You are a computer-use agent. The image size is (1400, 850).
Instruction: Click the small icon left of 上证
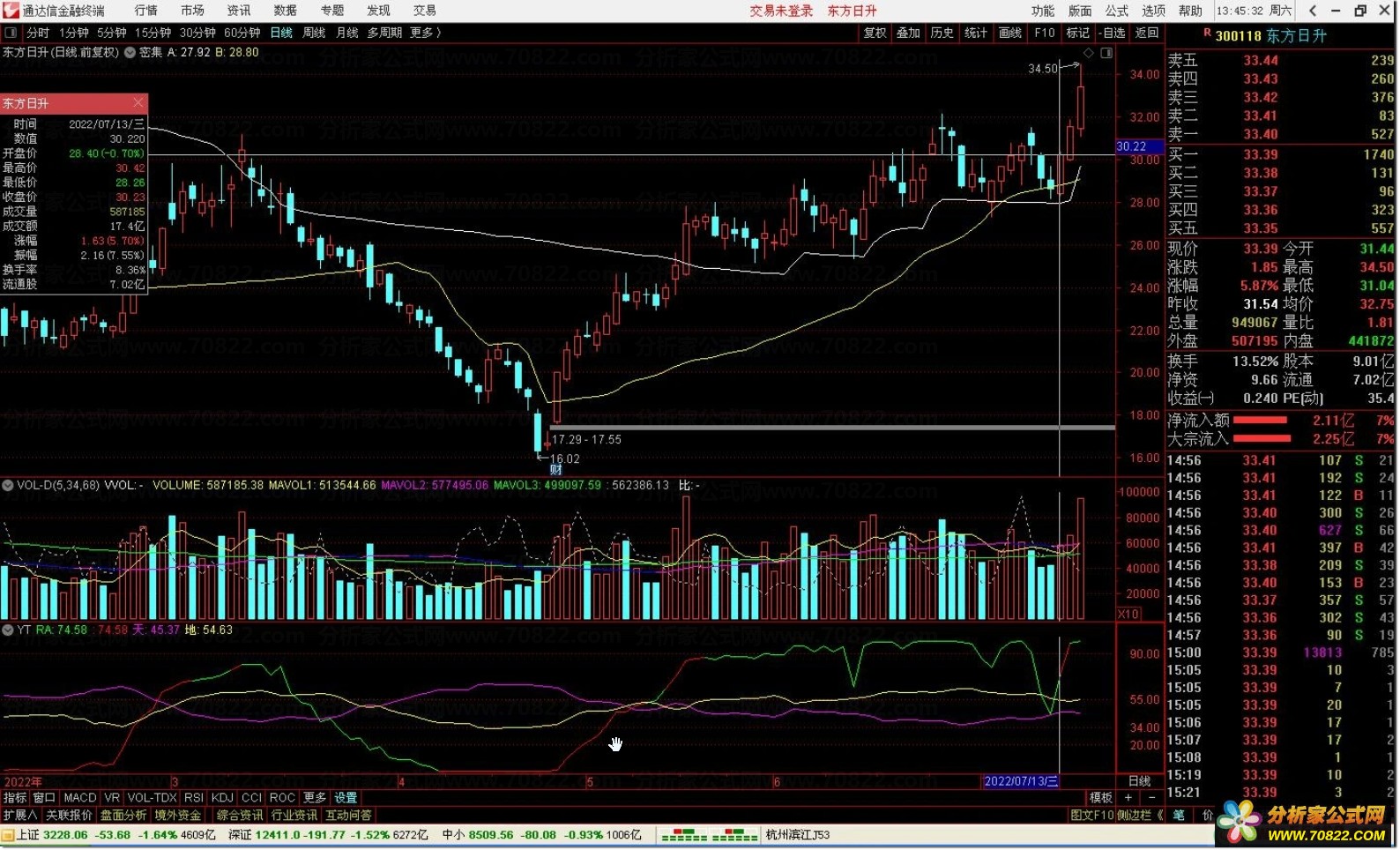(x=8, y=835)
